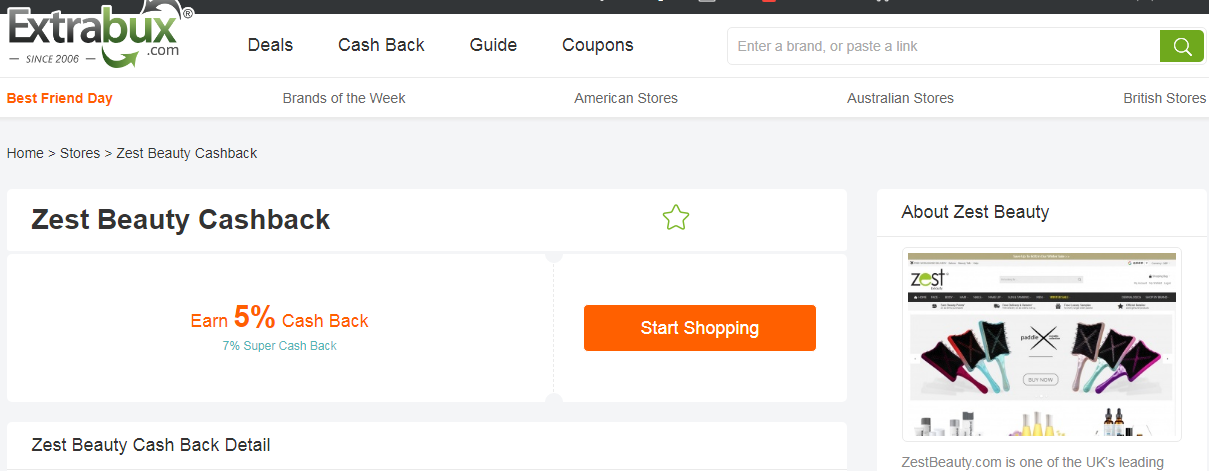Open the Coupons menu item
The width and height of the screenshot is (1209, 471).
click(x=597, y=45)
